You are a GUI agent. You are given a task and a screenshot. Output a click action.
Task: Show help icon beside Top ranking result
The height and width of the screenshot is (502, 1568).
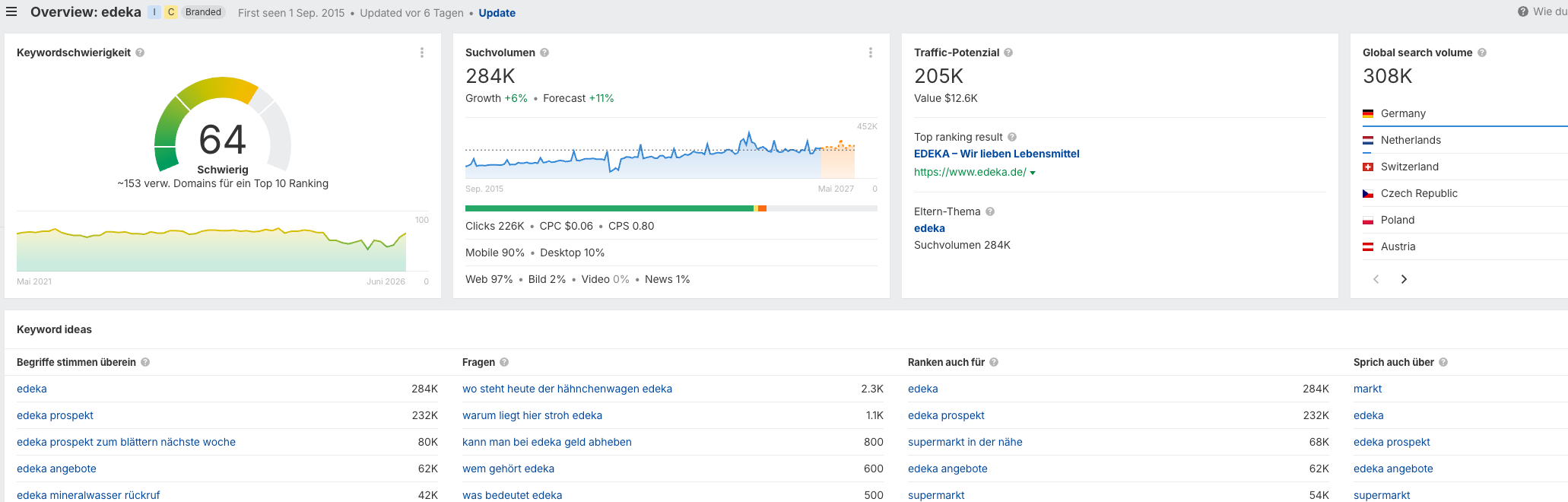(x=1012, y=137)
